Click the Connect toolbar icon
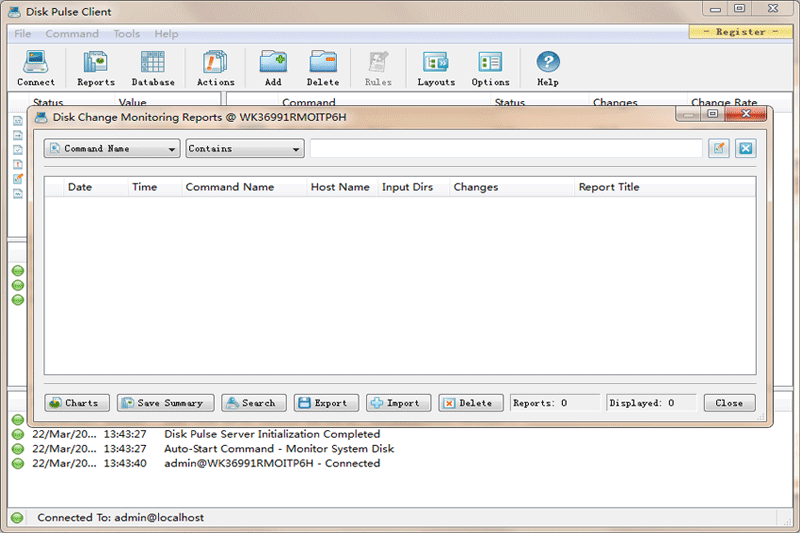This screenshot has width=800, height=533. pyautogui.click(x=36, y=68)
